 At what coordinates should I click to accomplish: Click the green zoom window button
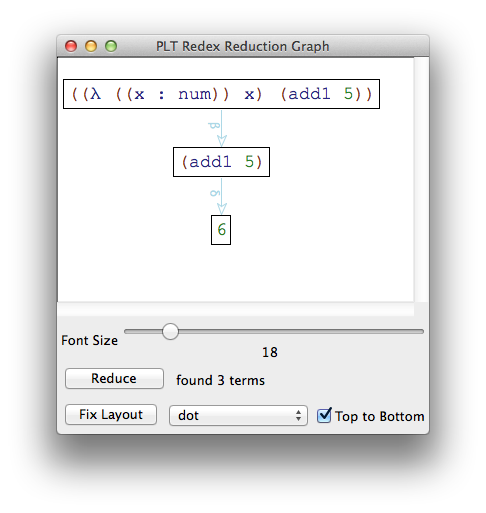coord(111,46)
